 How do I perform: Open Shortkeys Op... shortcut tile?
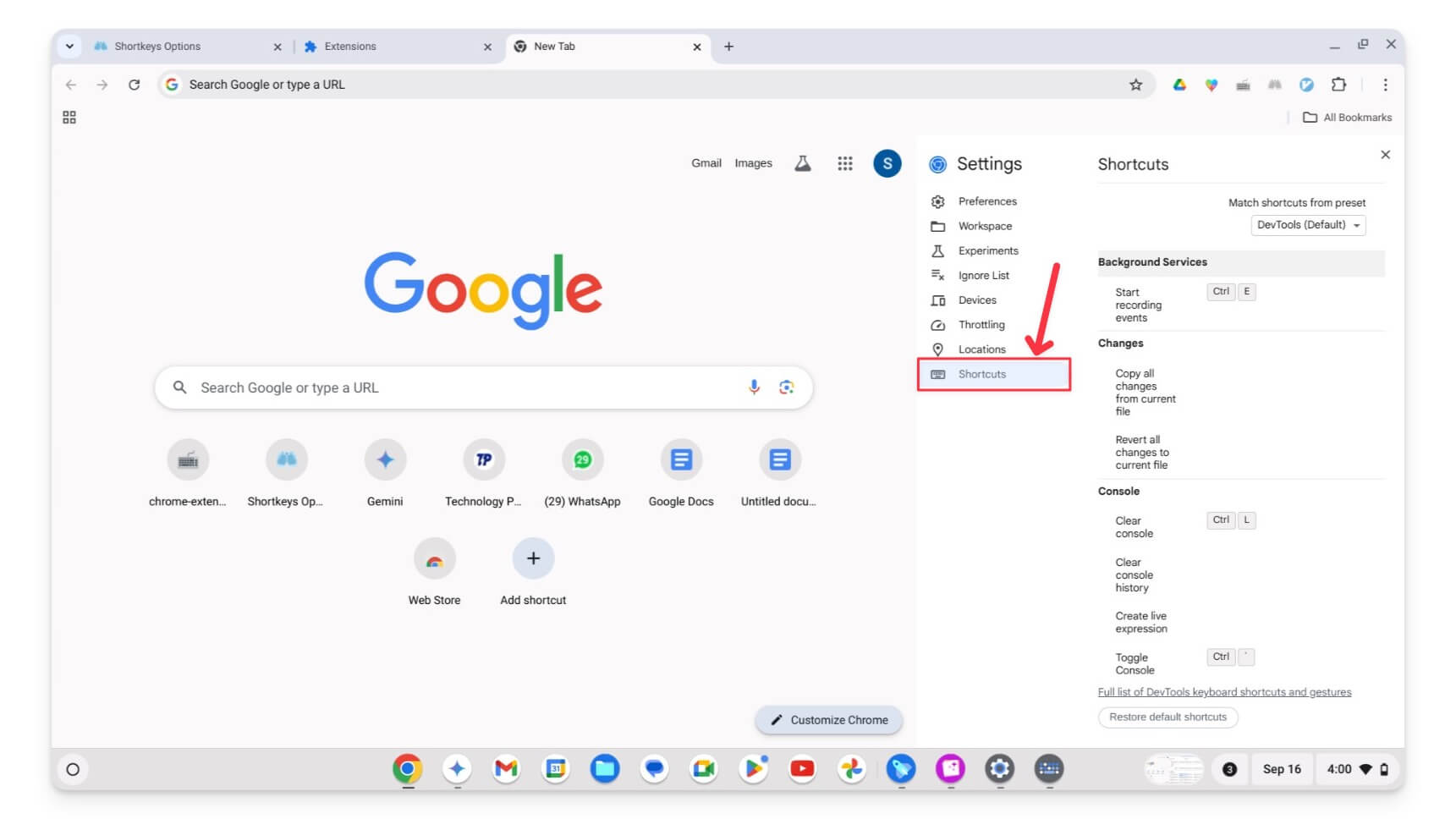pyautogui.click(x=286, y=472)
